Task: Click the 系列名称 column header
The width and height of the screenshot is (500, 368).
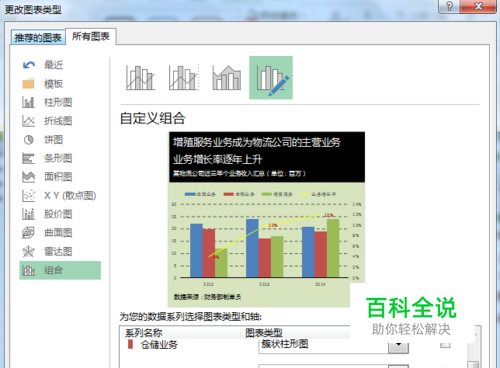Action: point(144,333)
